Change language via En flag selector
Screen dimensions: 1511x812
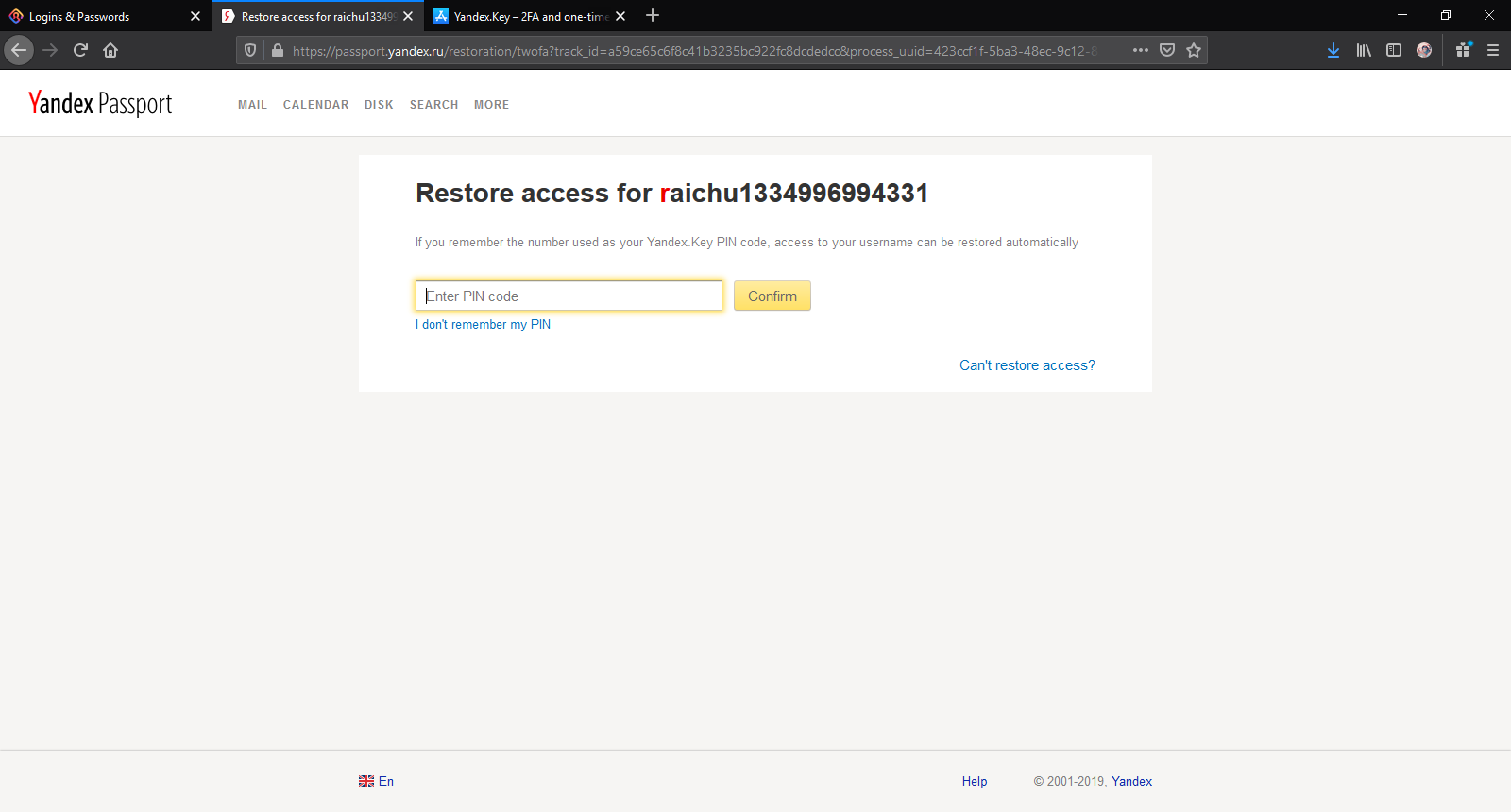coord(376,781)
